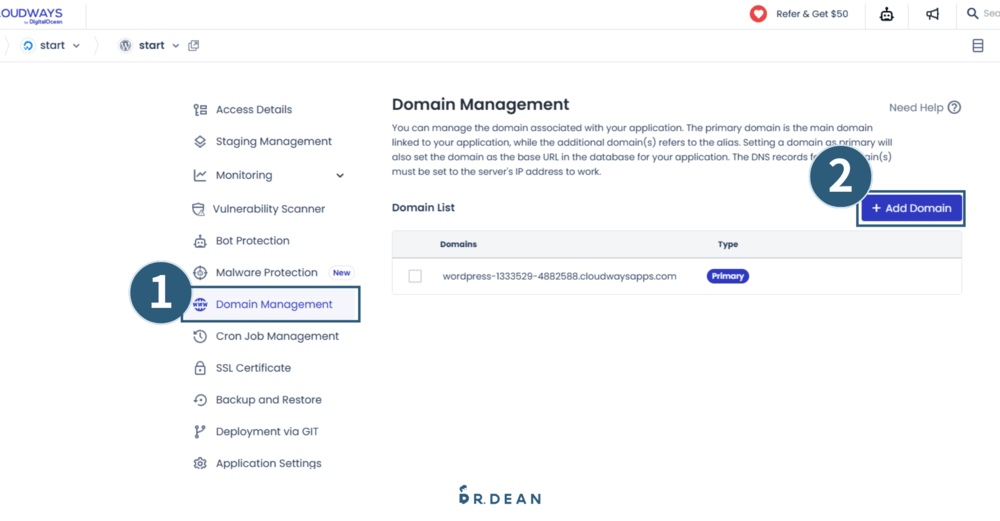The height and width of the screenshot is (521, 1000).
Task: Click the Bot Protection robot icon
Action: click(x=199, y=241)
